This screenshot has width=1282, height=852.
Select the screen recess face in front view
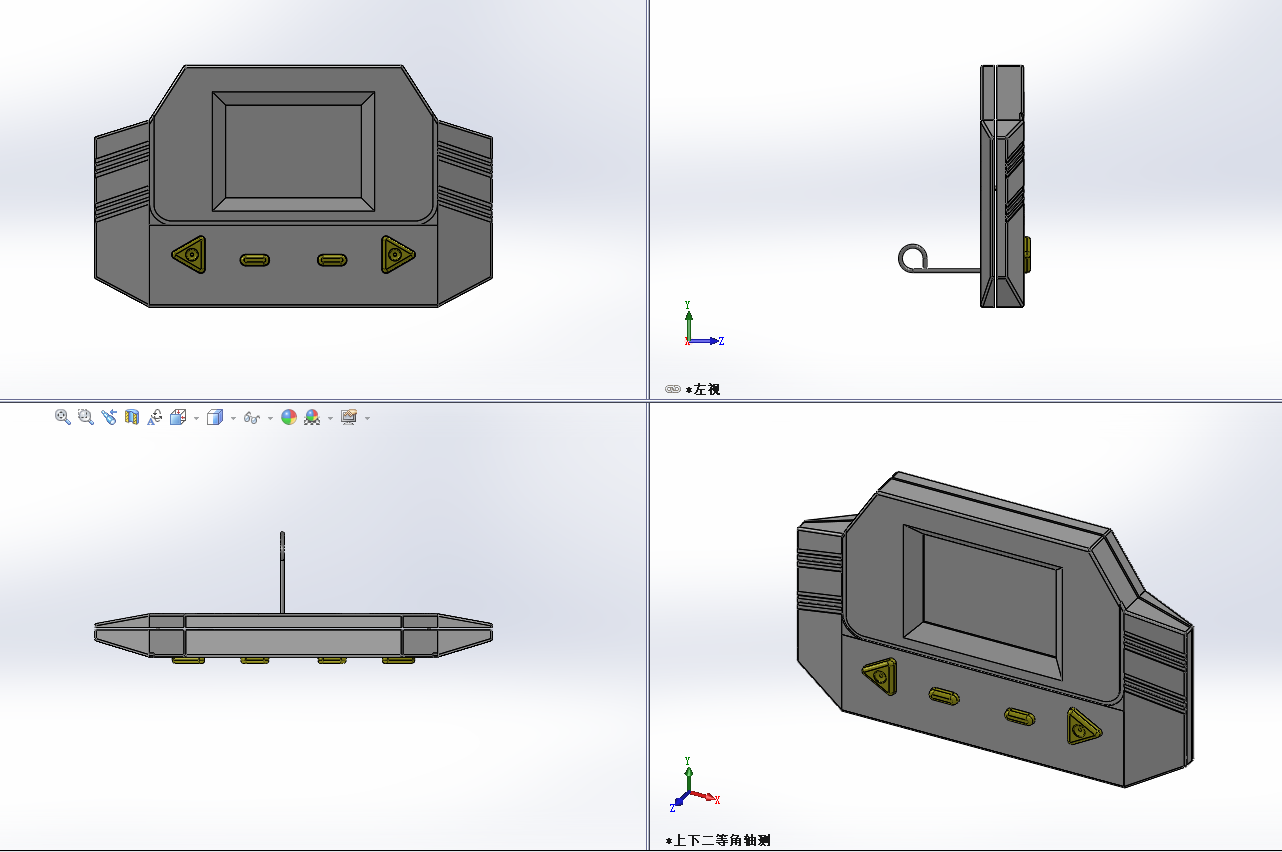(293, 151)
